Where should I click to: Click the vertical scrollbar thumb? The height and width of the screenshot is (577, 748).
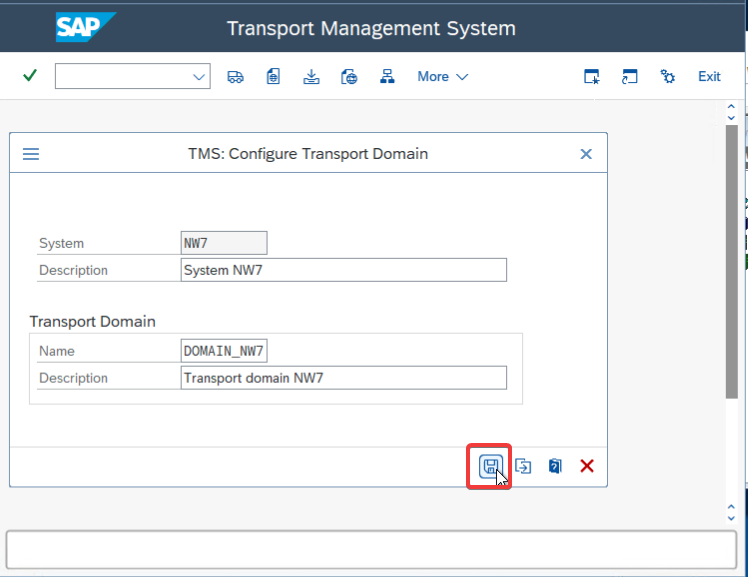(731, 261)
